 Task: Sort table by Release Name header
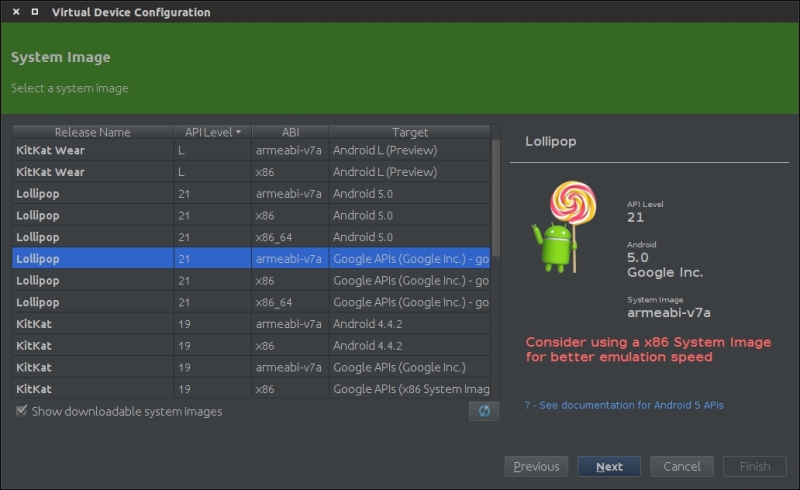click(x=93, y=132)
